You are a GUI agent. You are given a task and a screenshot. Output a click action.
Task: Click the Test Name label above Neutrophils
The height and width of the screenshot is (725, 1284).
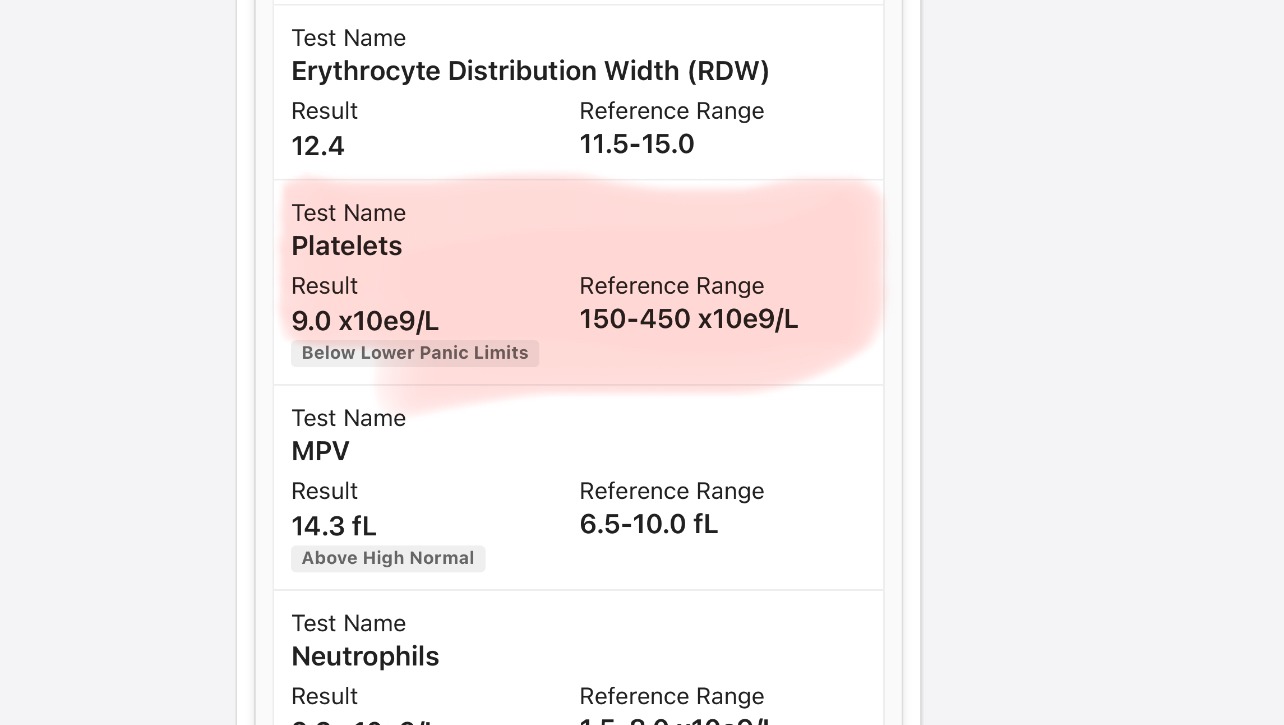tap(348, 623)
